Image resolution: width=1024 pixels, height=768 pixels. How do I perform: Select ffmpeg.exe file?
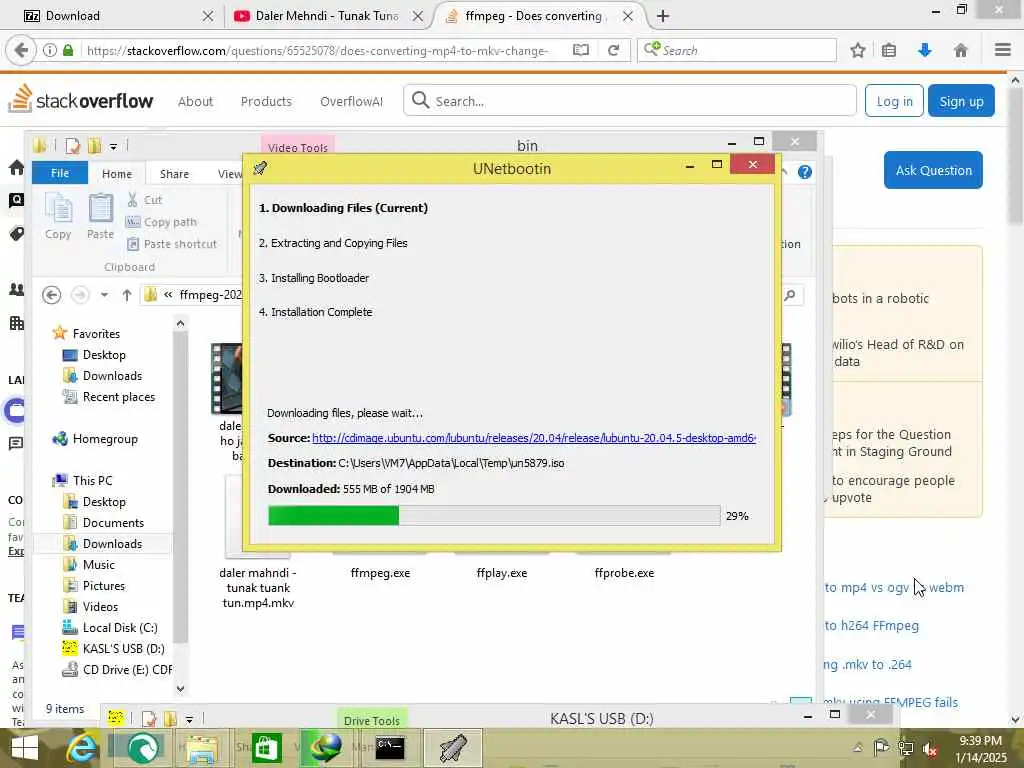tap(380, 573)
